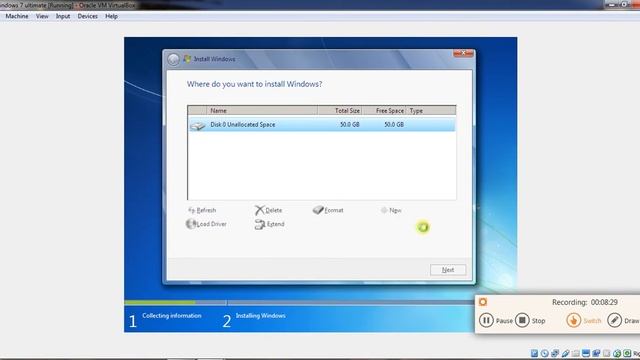This screenshot has width=640, height=360.
Task: Click the Refresh icon in the installer
Action: [x=191, y=210]
